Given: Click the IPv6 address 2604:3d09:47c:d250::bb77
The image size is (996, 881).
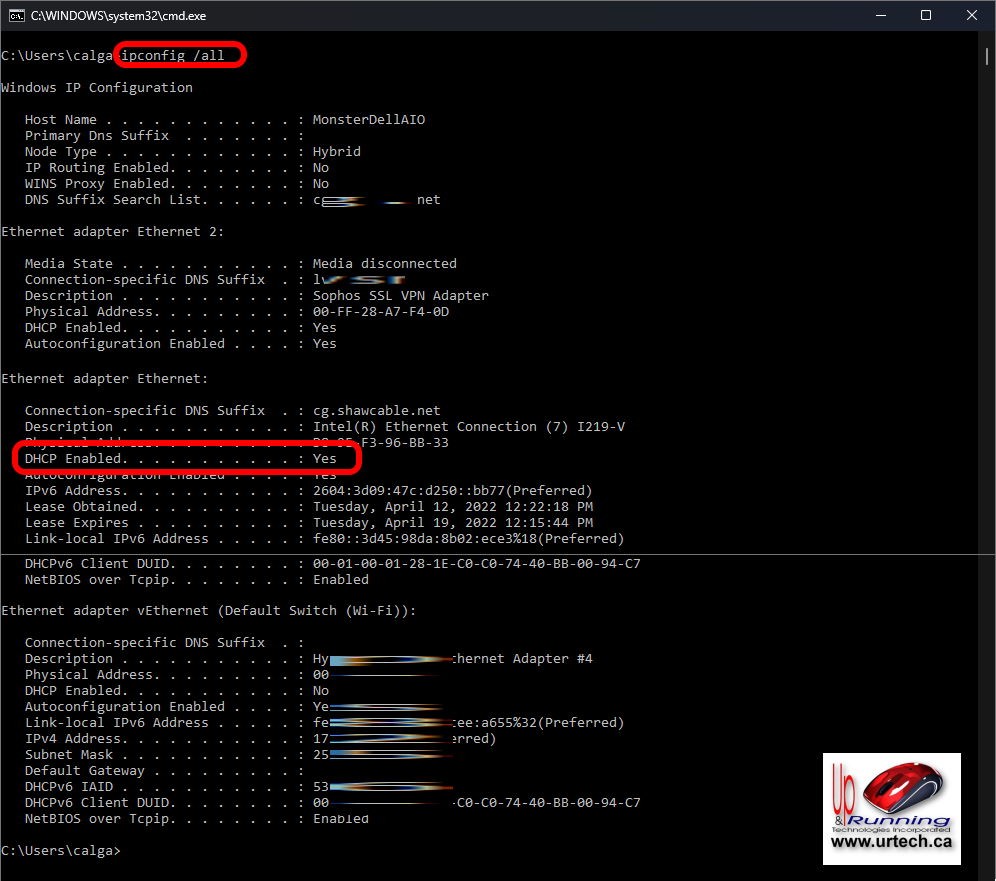Looking at the screenshot, I should pos(452,491).
